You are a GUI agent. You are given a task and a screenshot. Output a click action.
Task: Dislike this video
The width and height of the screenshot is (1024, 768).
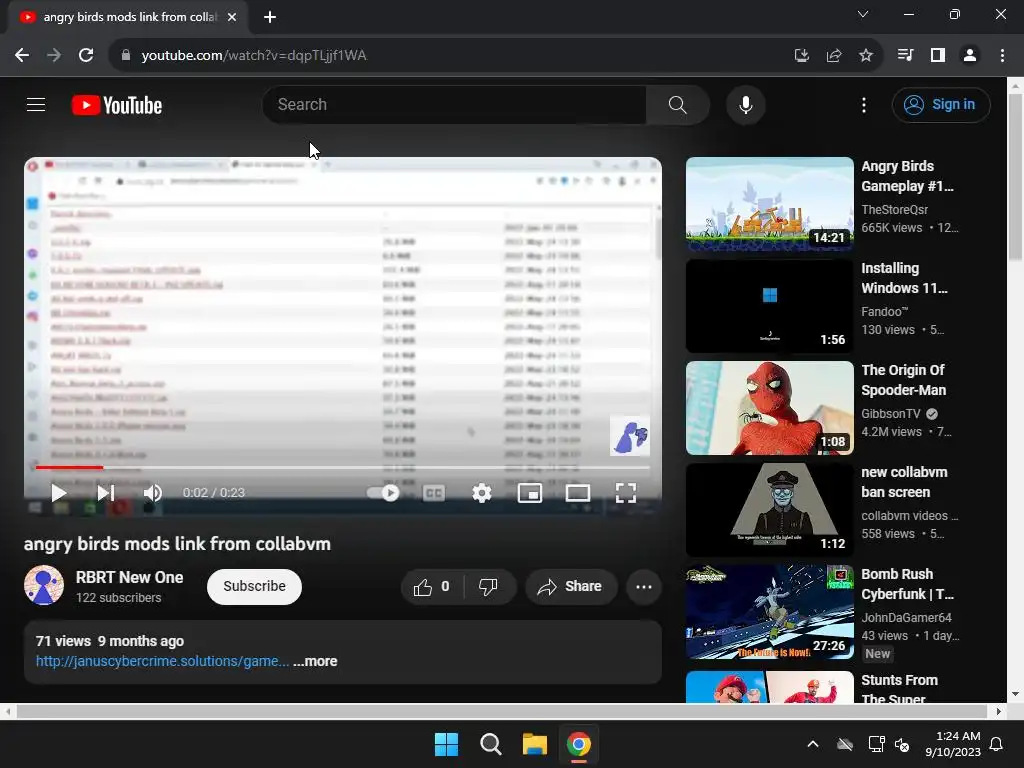pos(488,587)
